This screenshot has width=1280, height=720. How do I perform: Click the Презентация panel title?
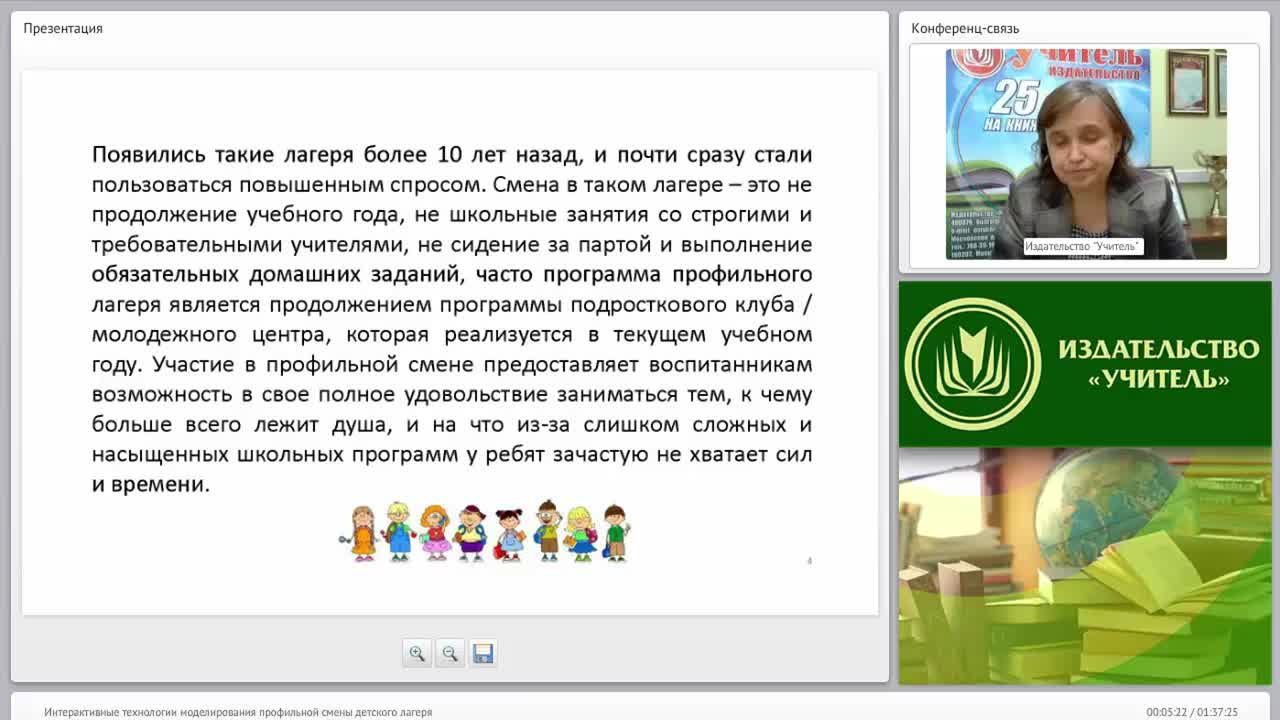click(63, 28)
